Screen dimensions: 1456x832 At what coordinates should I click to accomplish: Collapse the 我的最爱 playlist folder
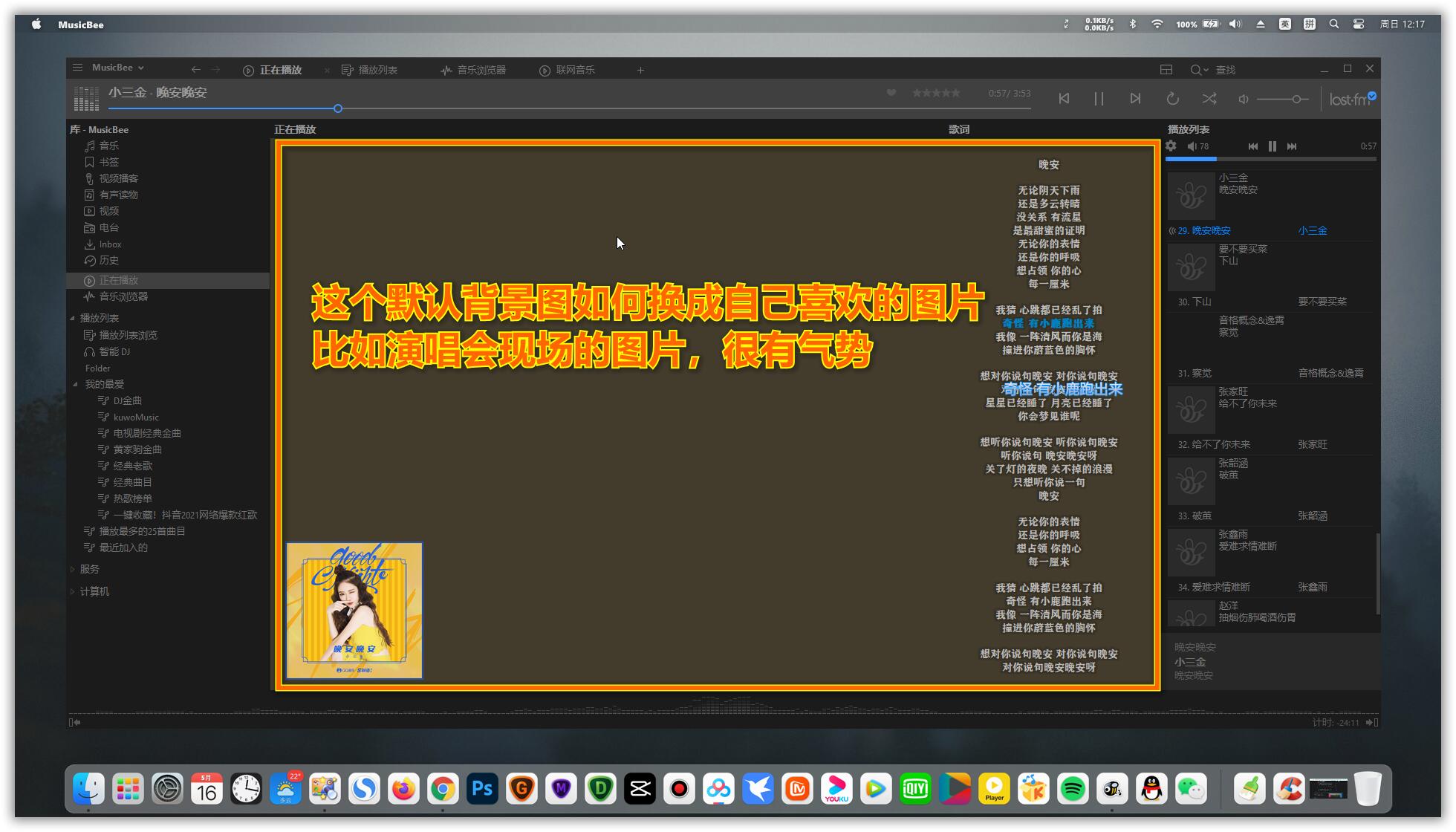click(75, 385)
